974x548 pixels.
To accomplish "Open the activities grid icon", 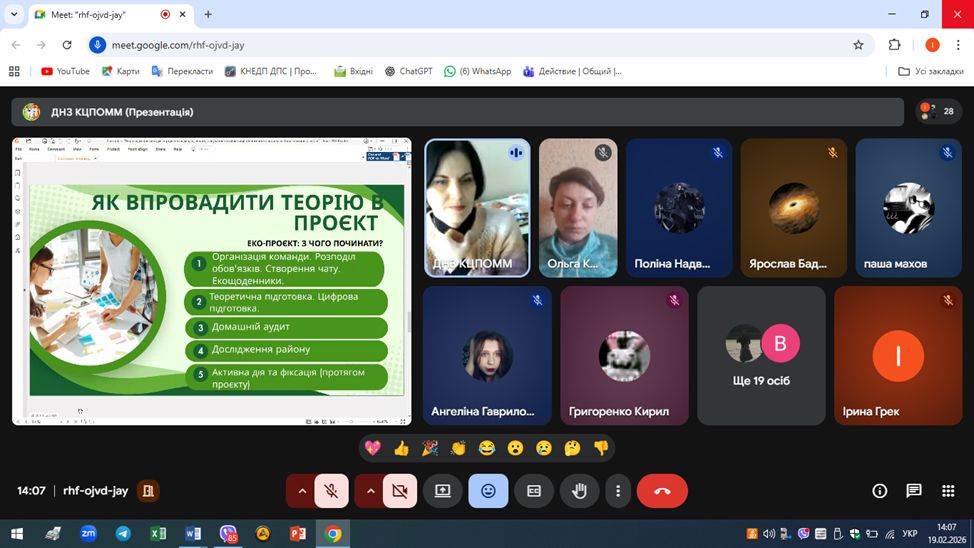I will (948, 491).
